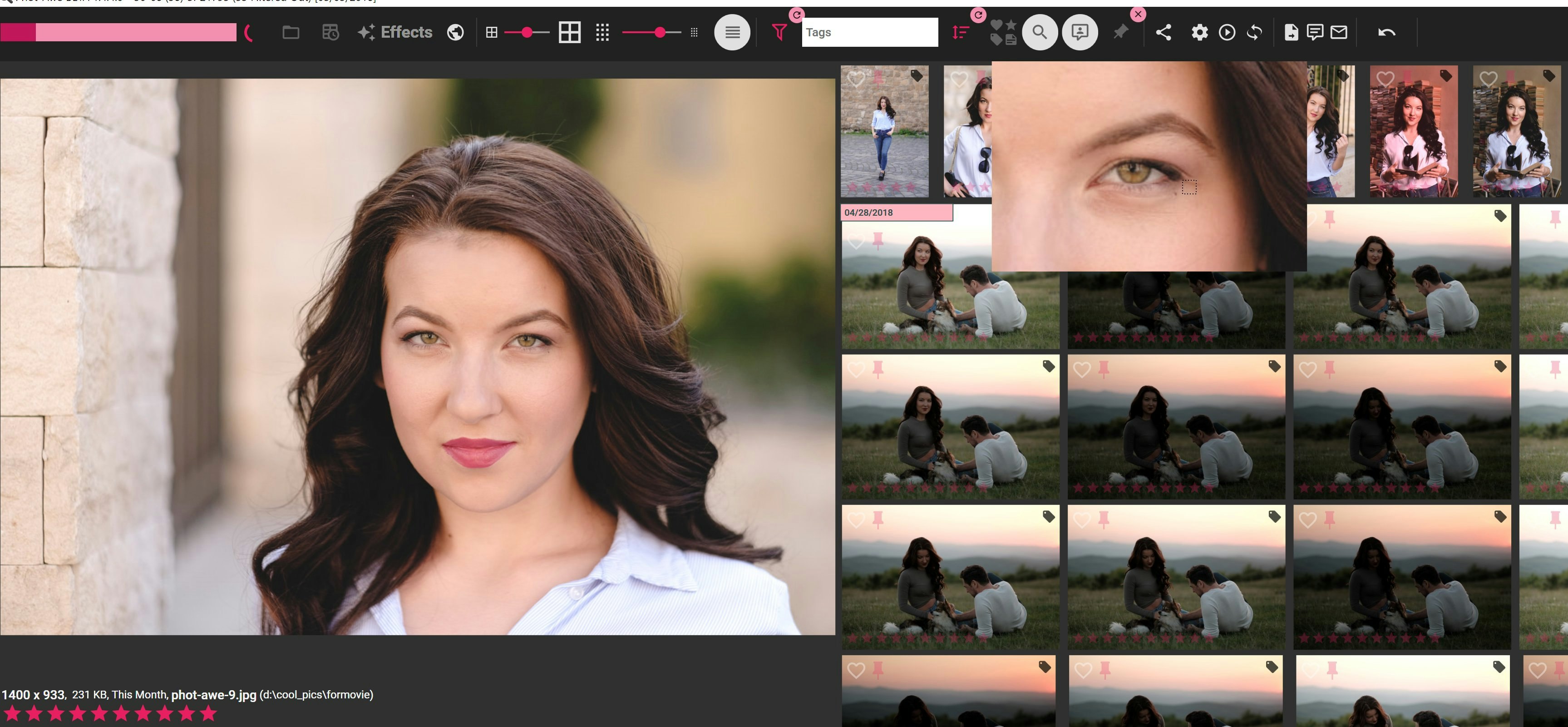Viewport: 1568px width, 727px height.
Task: Toggle the magnifier search button
Action: pos(1040,32)
